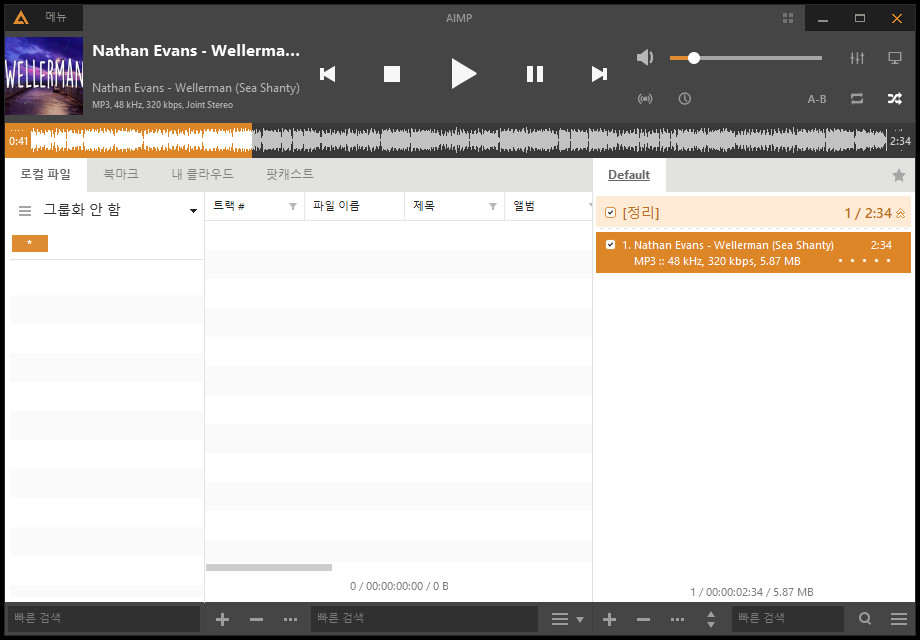Add files to library with plus button

tap(222, 619)
